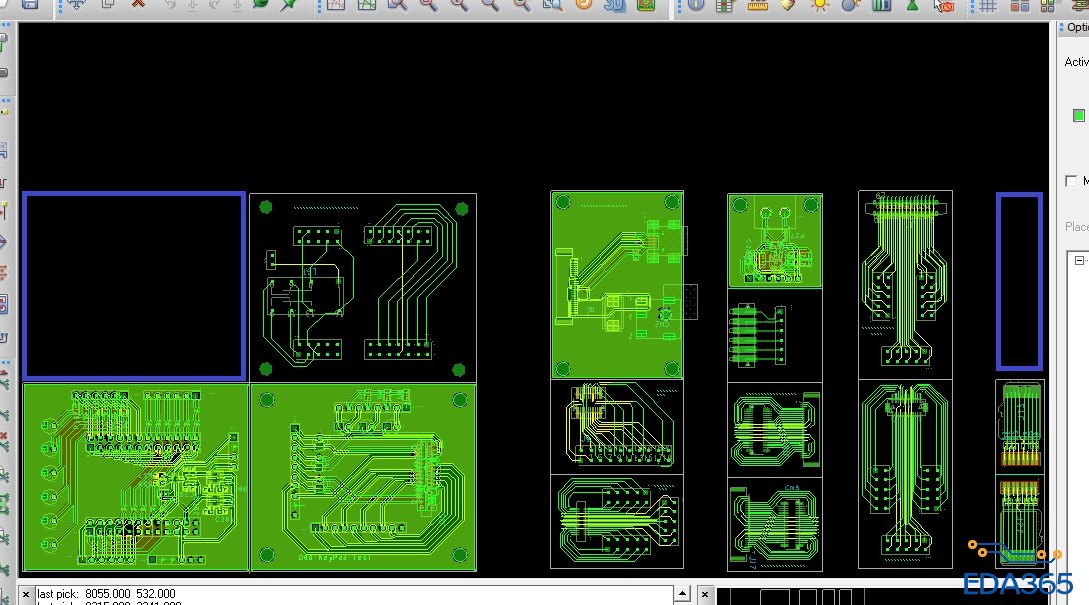Screen dimensions: 1089x605
Task: Choose the Copy tool in toolbar
Action: click(108, 3)
